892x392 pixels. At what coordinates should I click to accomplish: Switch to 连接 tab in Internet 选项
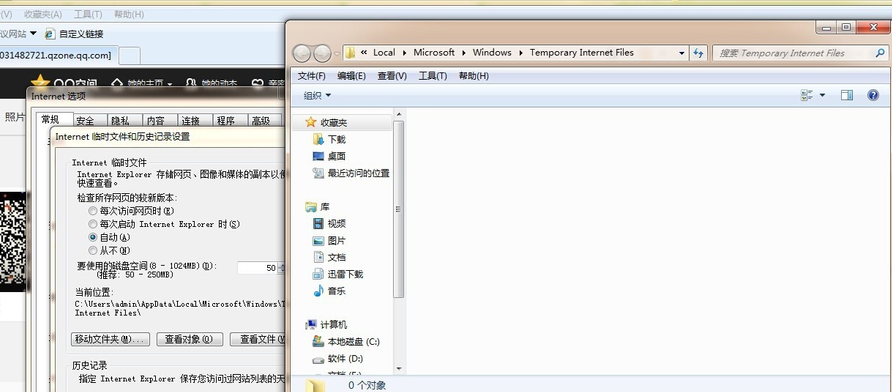point(194,121)
